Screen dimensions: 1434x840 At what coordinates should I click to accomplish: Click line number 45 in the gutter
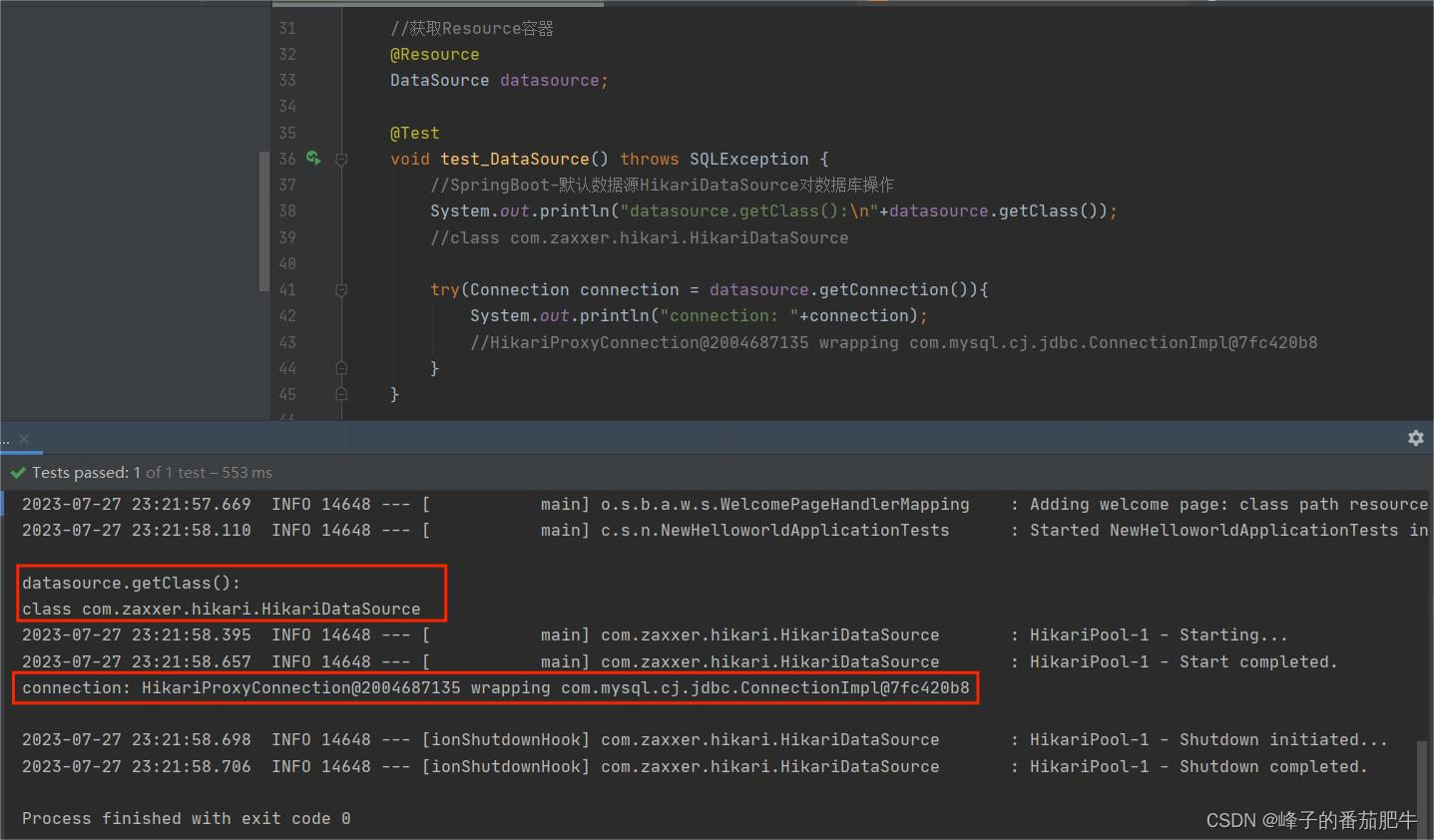(x=287, y=394)
